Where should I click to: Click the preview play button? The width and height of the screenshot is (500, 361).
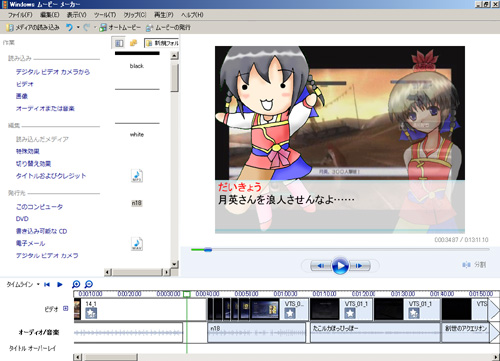tap(340, 266)
